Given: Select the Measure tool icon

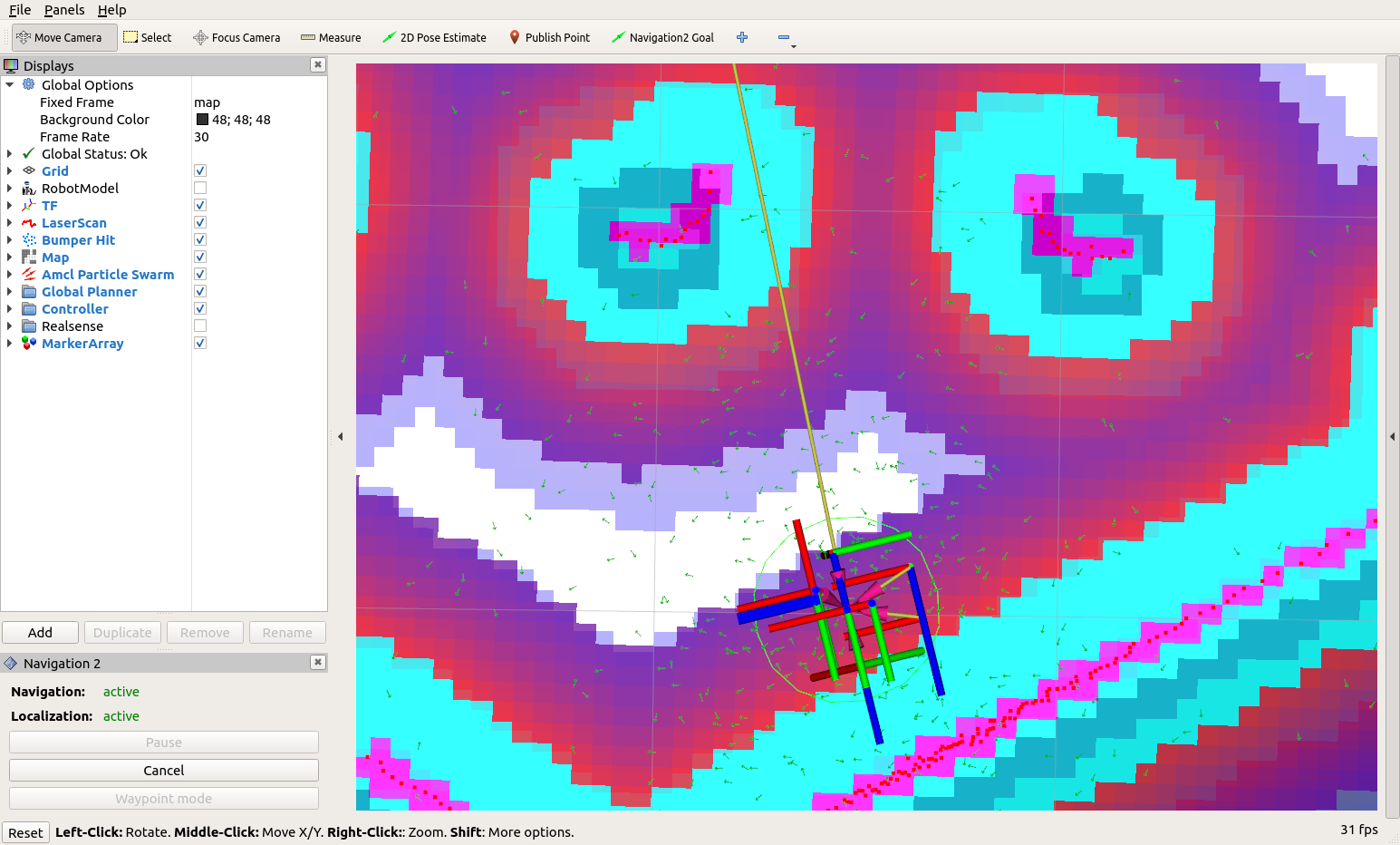Looking at the screenshot, I should [x=308, y=38].
